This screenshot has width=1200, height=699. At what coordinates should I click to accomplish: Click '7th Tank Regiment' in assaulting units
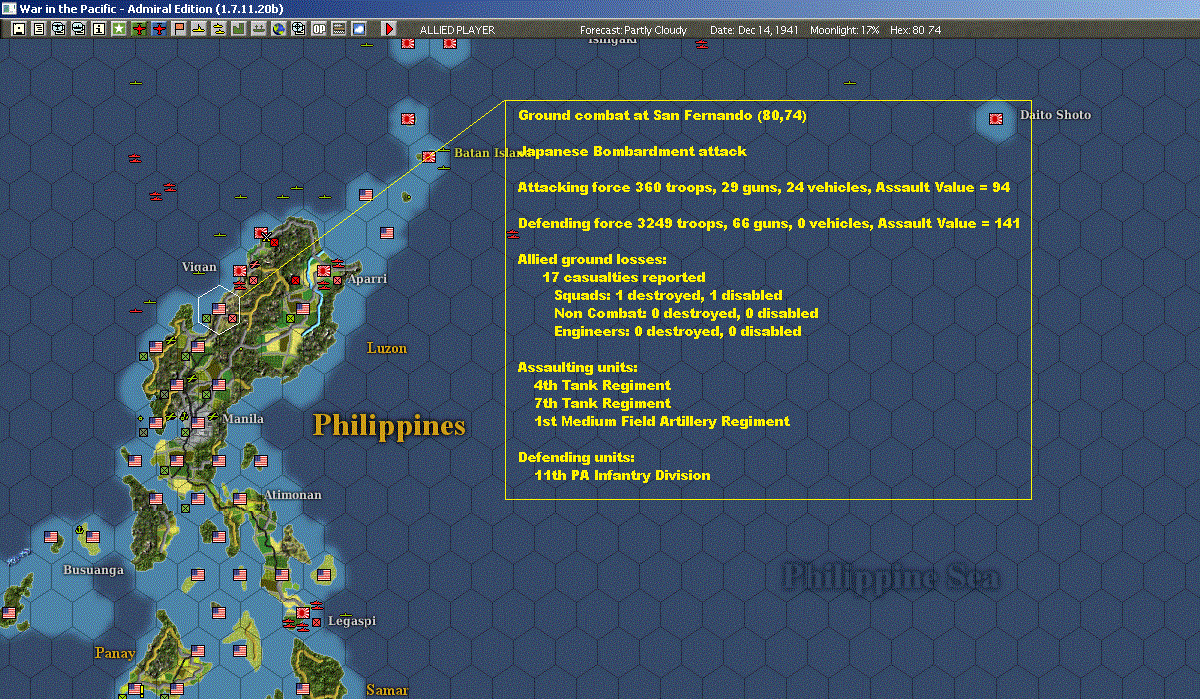click(x=602, y=403)
